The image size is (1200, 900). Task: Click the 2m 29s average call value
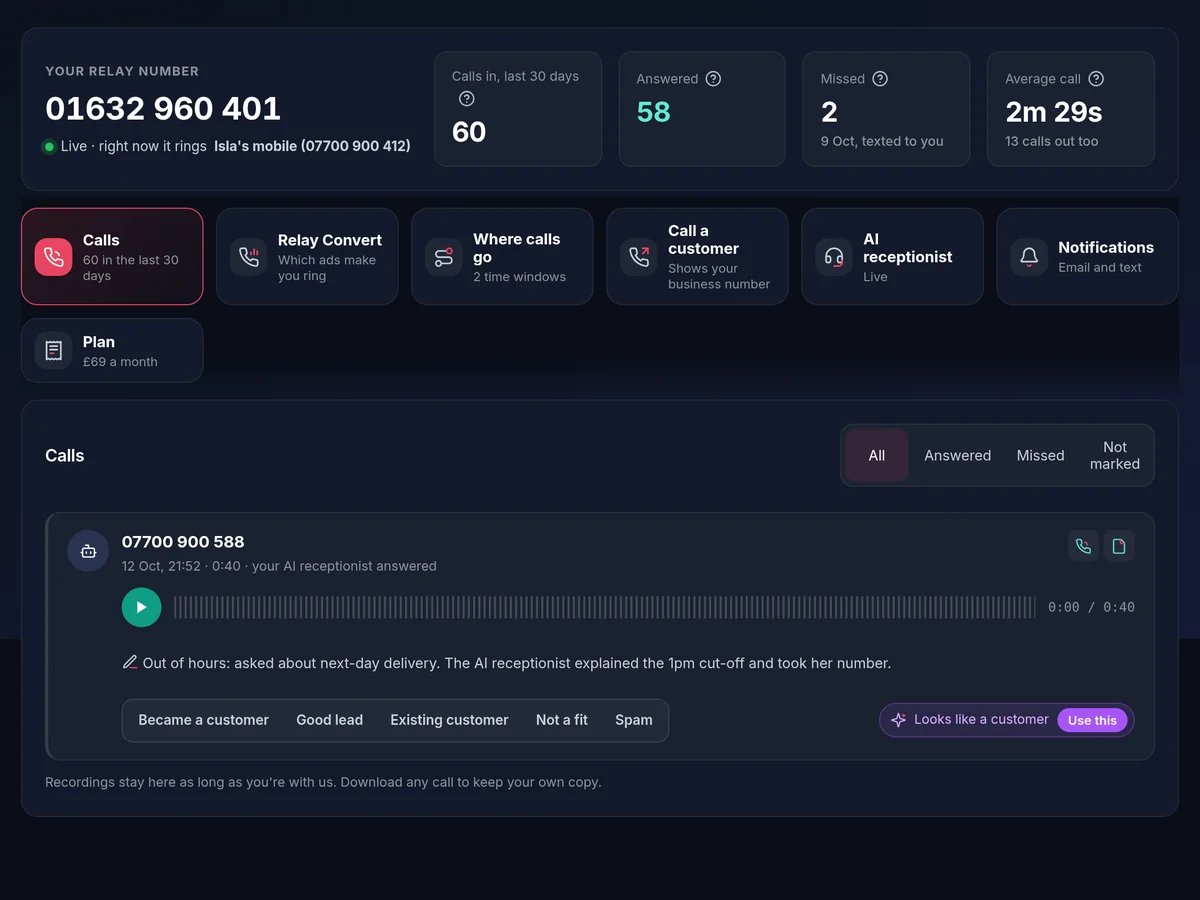(x=1054, y=112)
